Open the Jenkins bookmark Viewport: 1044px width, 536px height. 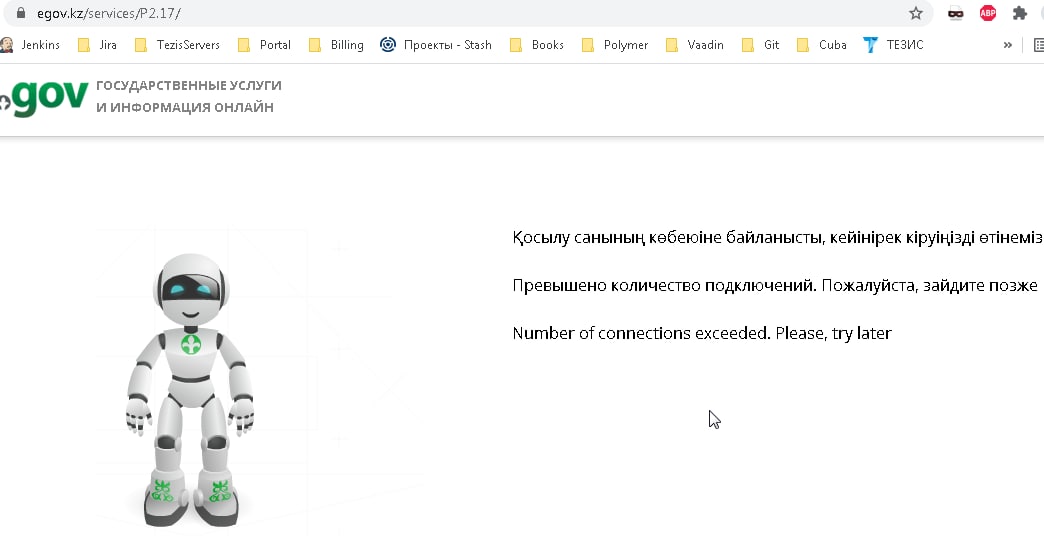pos(30,45)
